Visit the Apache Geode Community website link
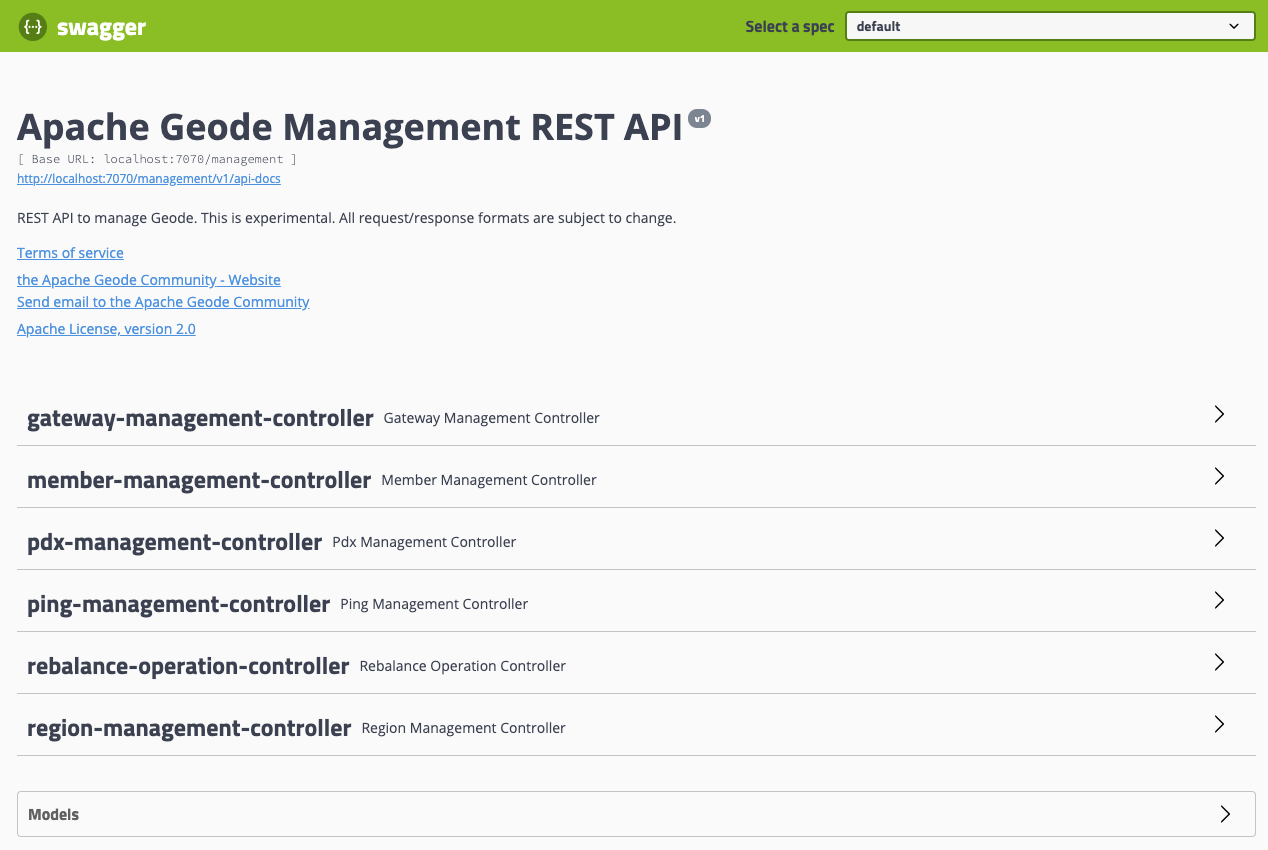This screenshot has height=850, width=1268. click(x=149, y=280)
